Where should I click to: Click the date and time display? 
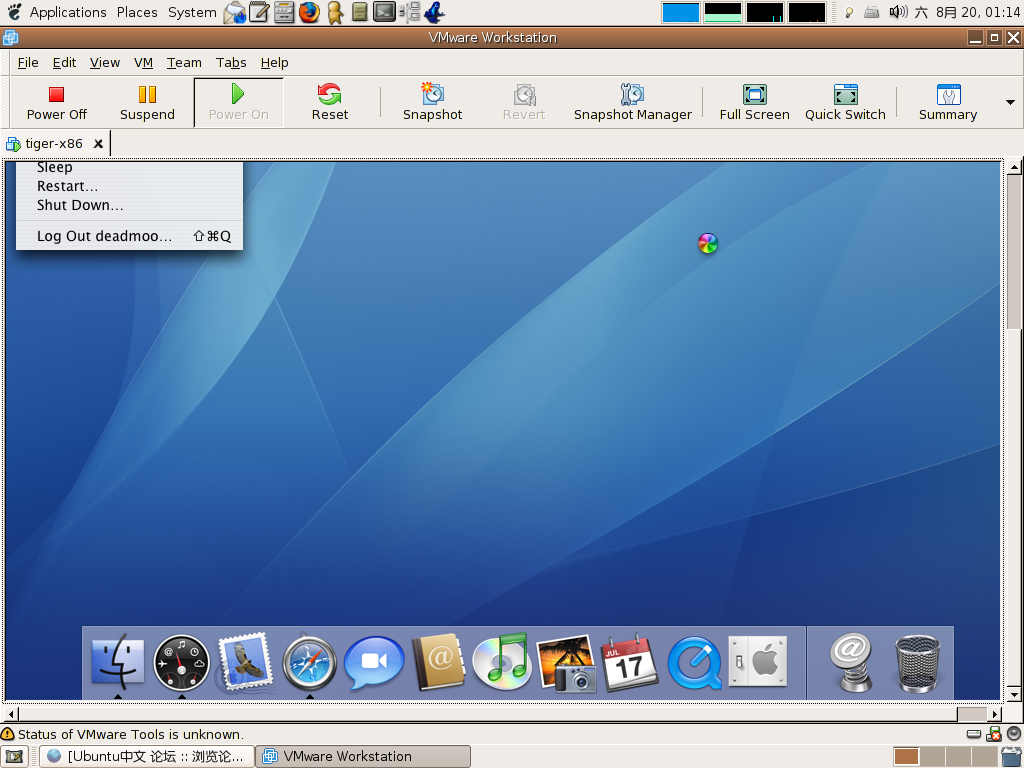[978, 12]
